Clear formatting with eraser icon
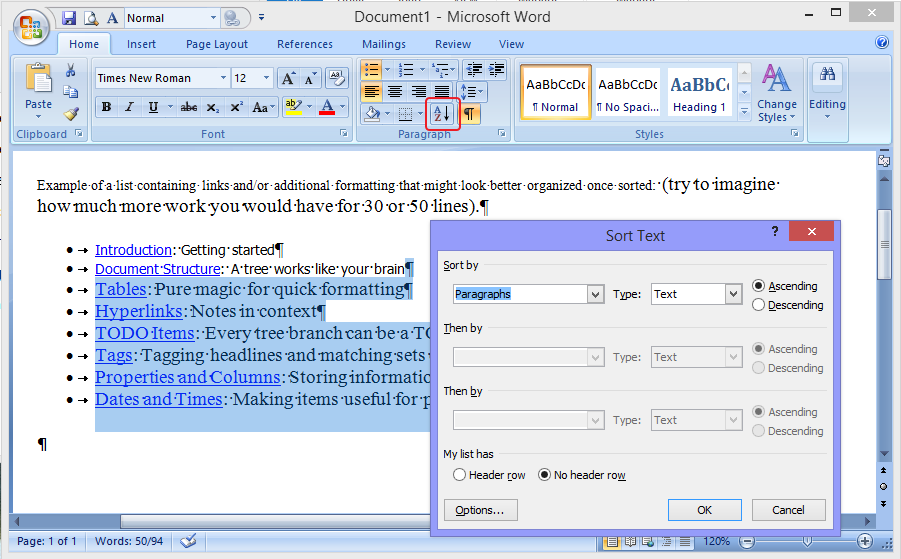The width and height of the screenshot is (901, 559). [337, 78]
